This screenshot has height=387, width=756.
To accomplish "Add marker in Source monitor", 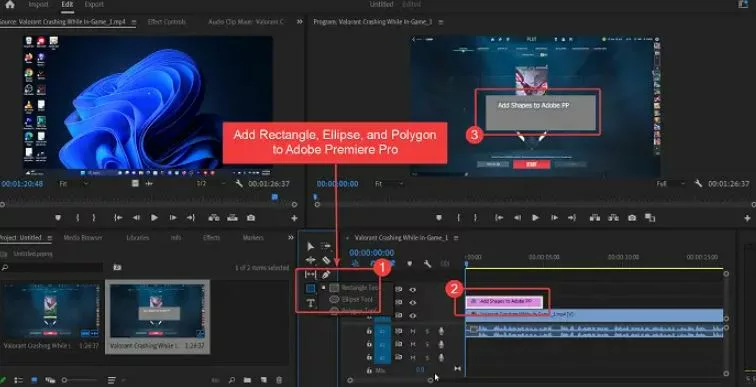I will coord(58,218).
